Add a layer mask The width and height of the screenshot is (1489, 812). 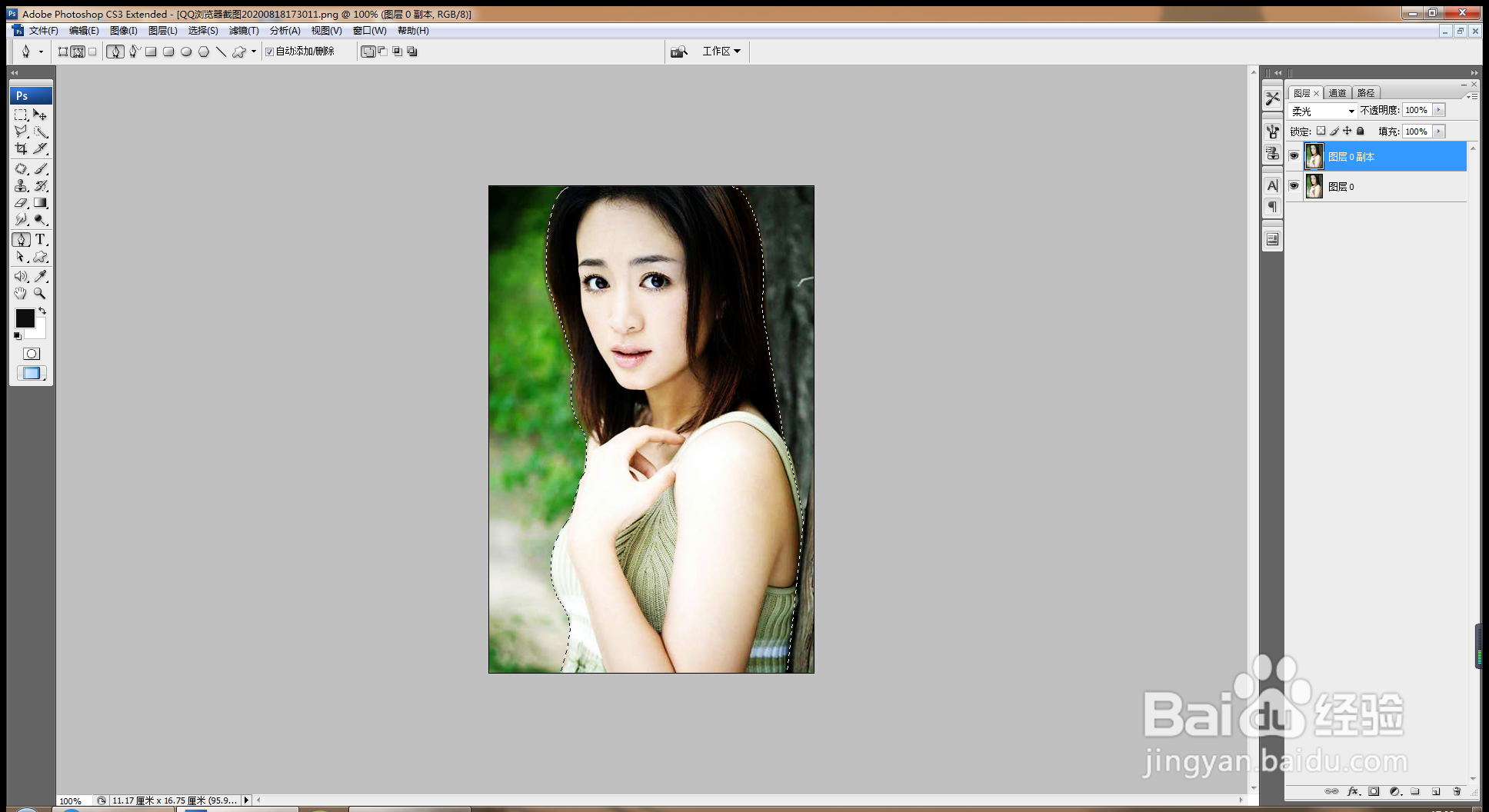(1374, 791)
